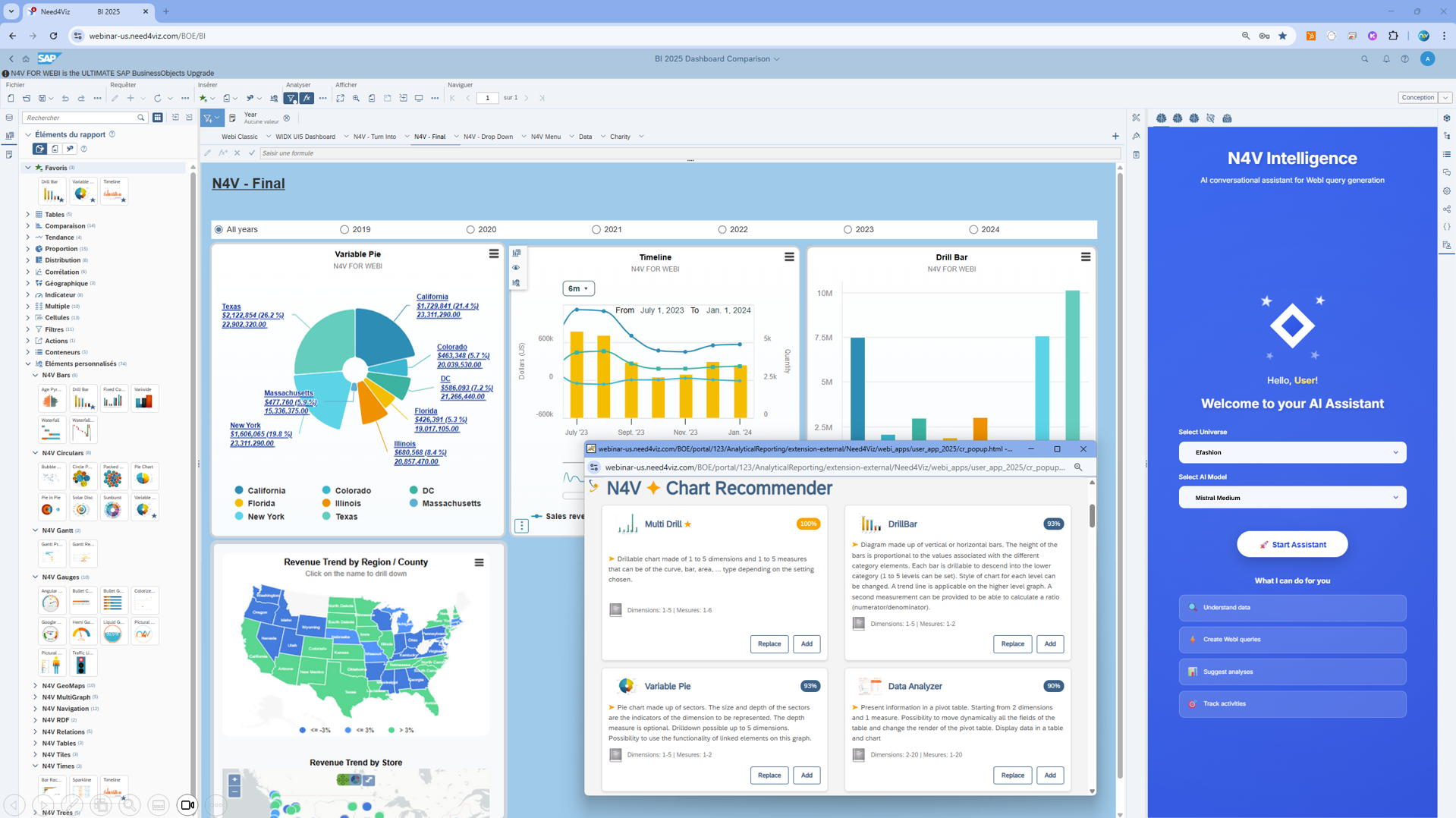Viewport: 1456px width, 818px height.
Task: Click Add button for Multi Drill chart
Action: pos(806,643)
